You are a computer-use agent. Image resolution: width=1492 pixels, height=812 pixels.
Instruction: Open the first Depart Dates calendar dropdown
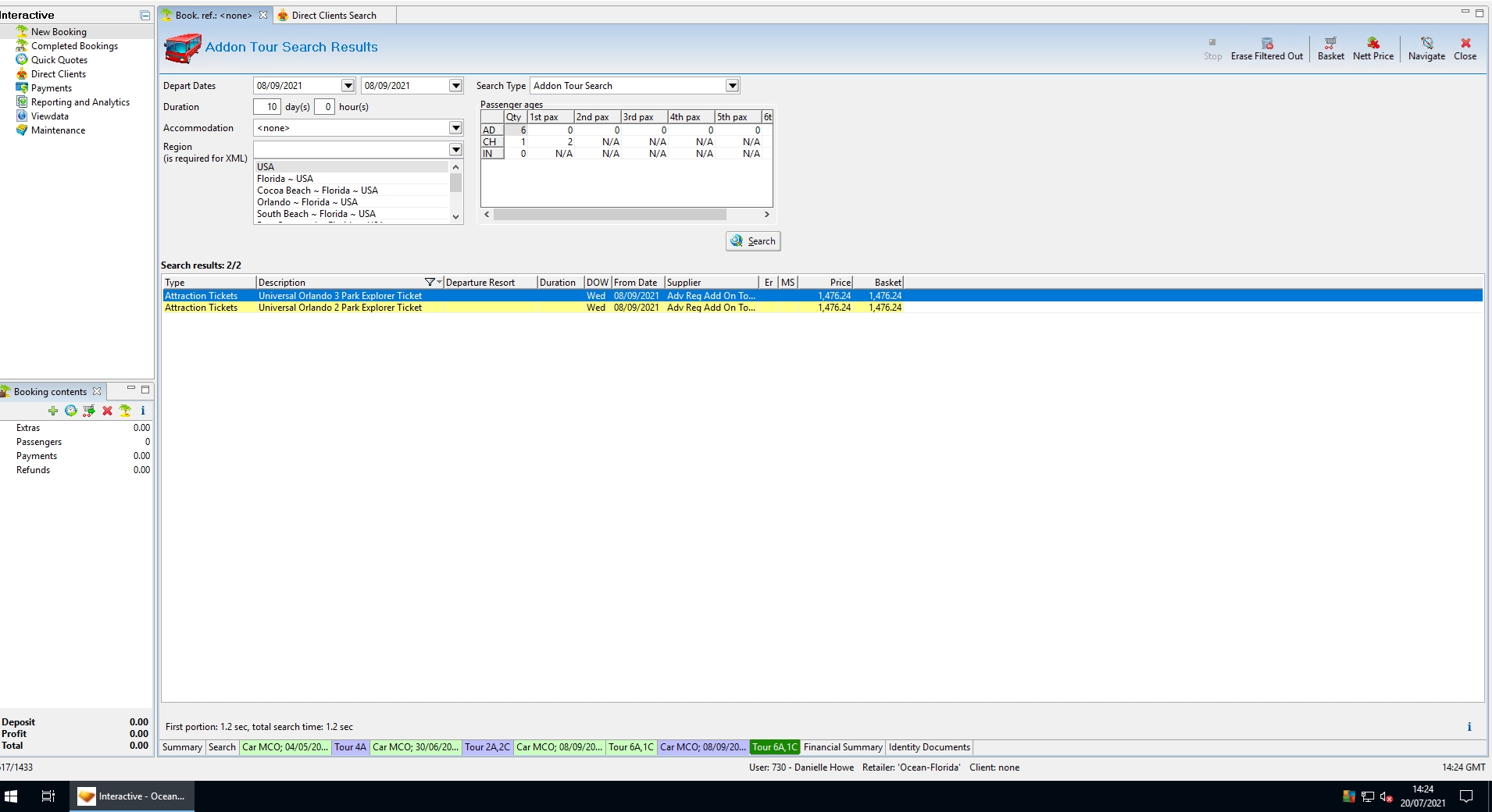(x=348, y=86)
